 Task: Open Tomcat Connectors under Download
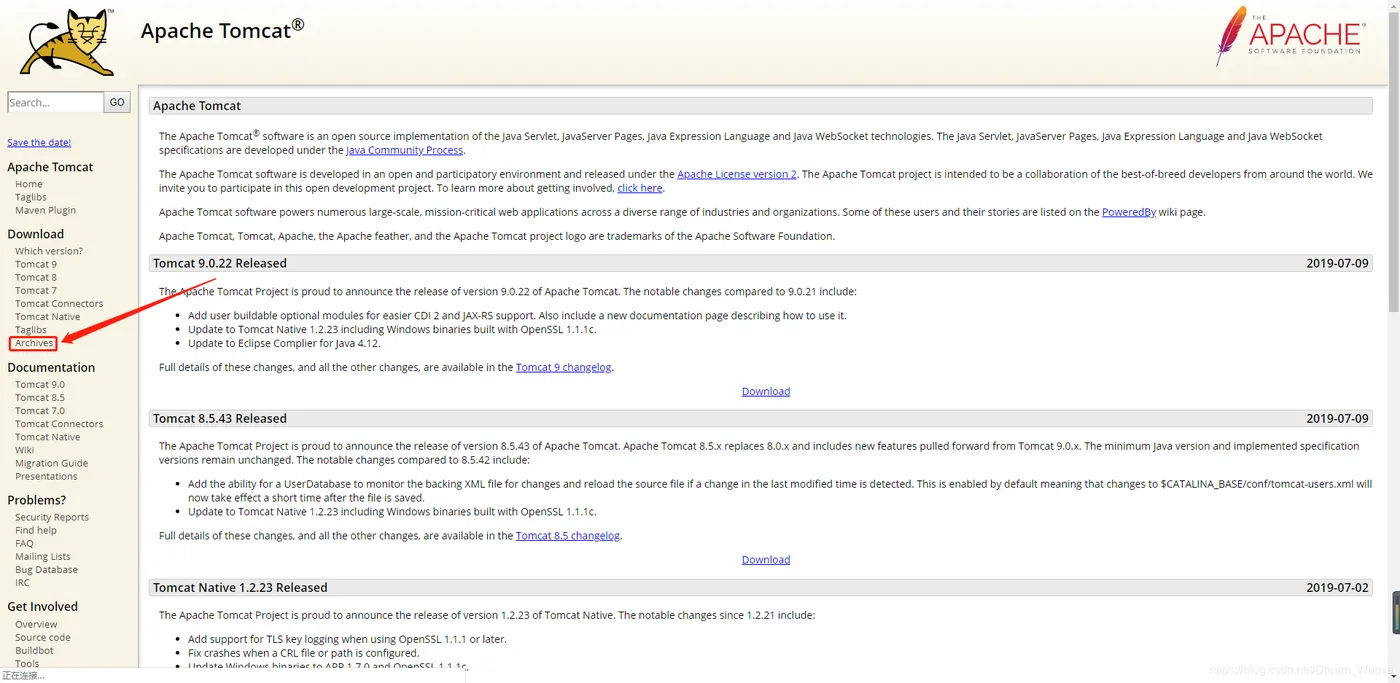pos(59,303)
